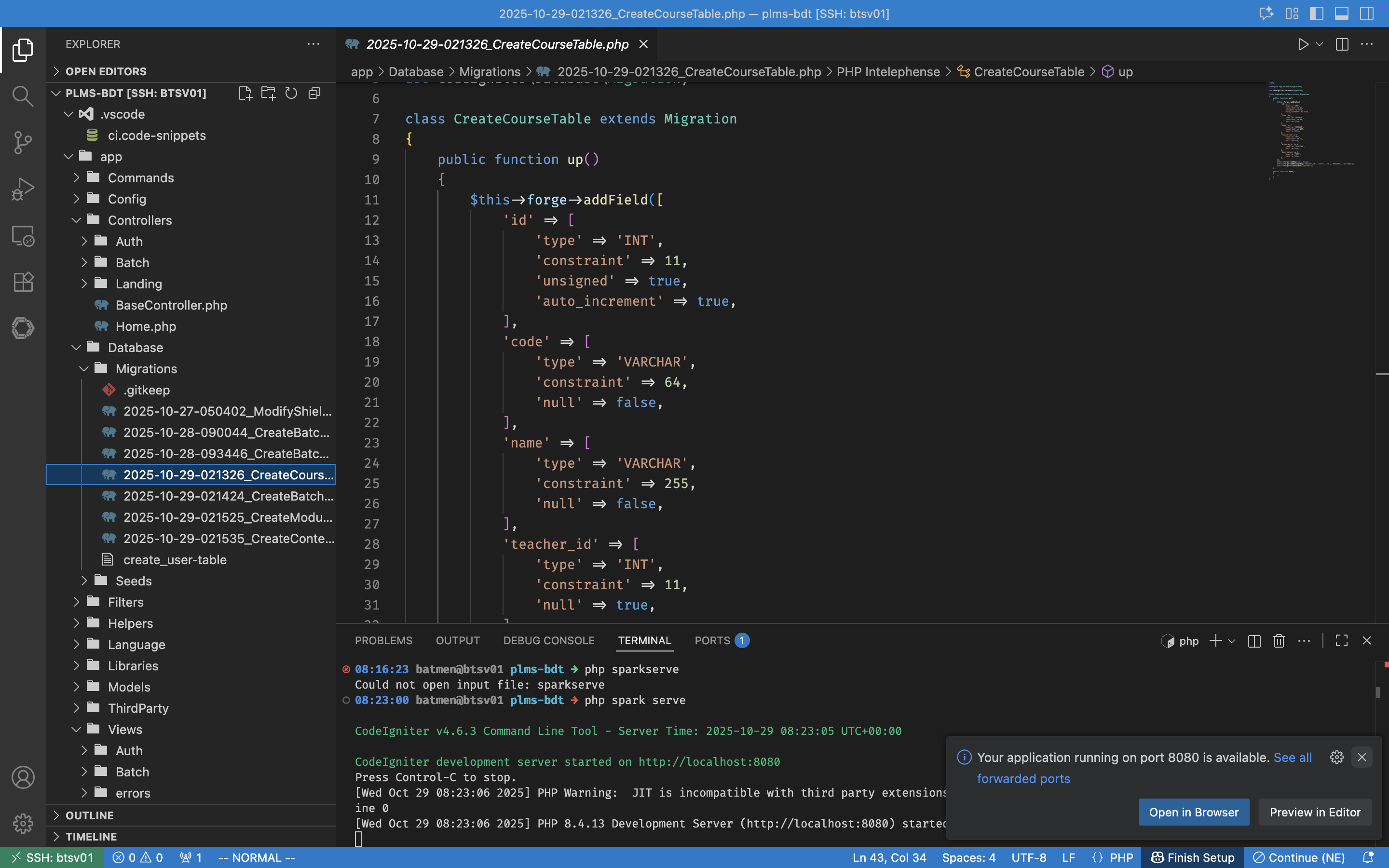Open Remote Explorer view

(22, 235)
